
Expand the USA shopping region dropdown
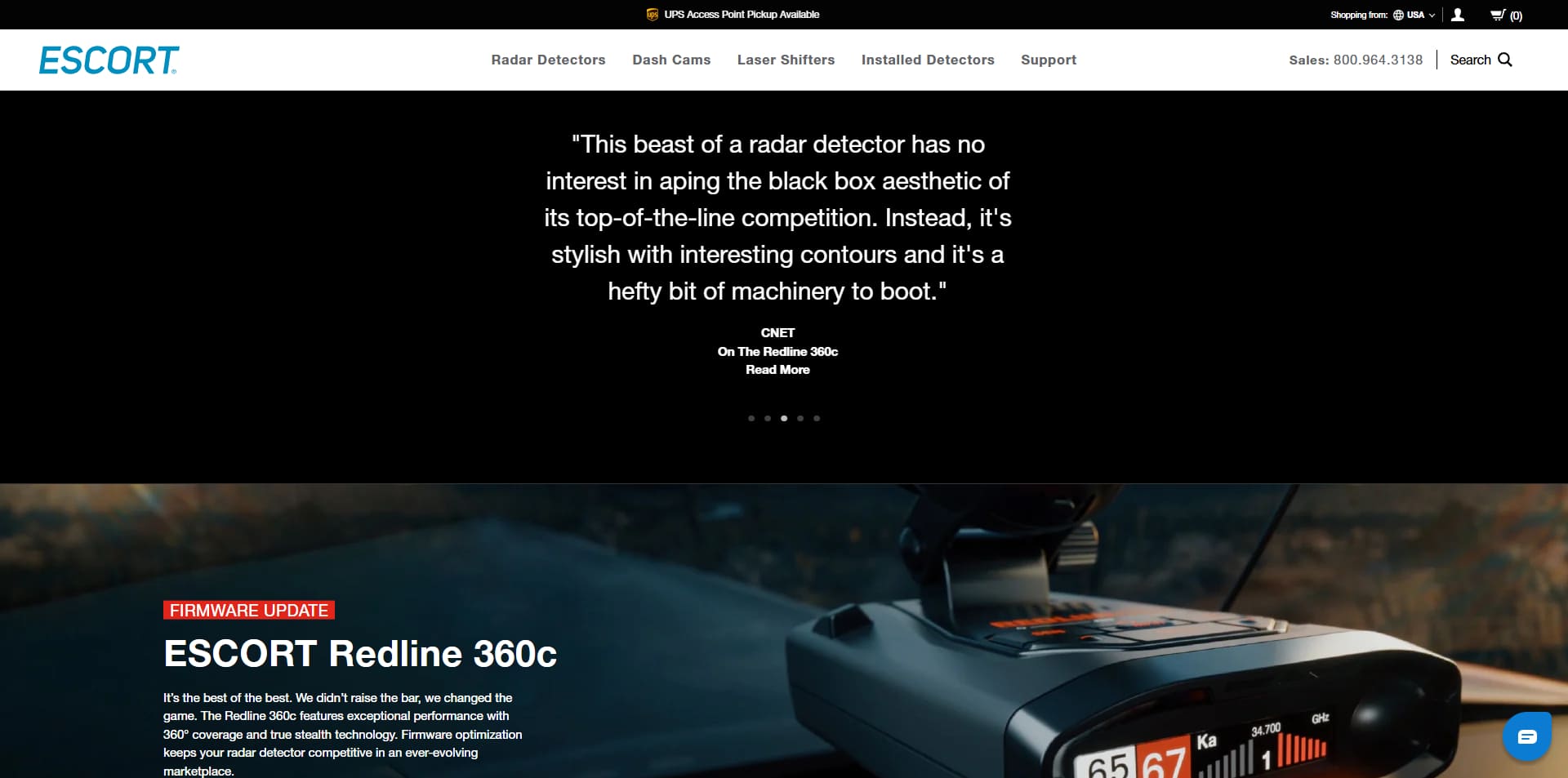coord(1420,15)
